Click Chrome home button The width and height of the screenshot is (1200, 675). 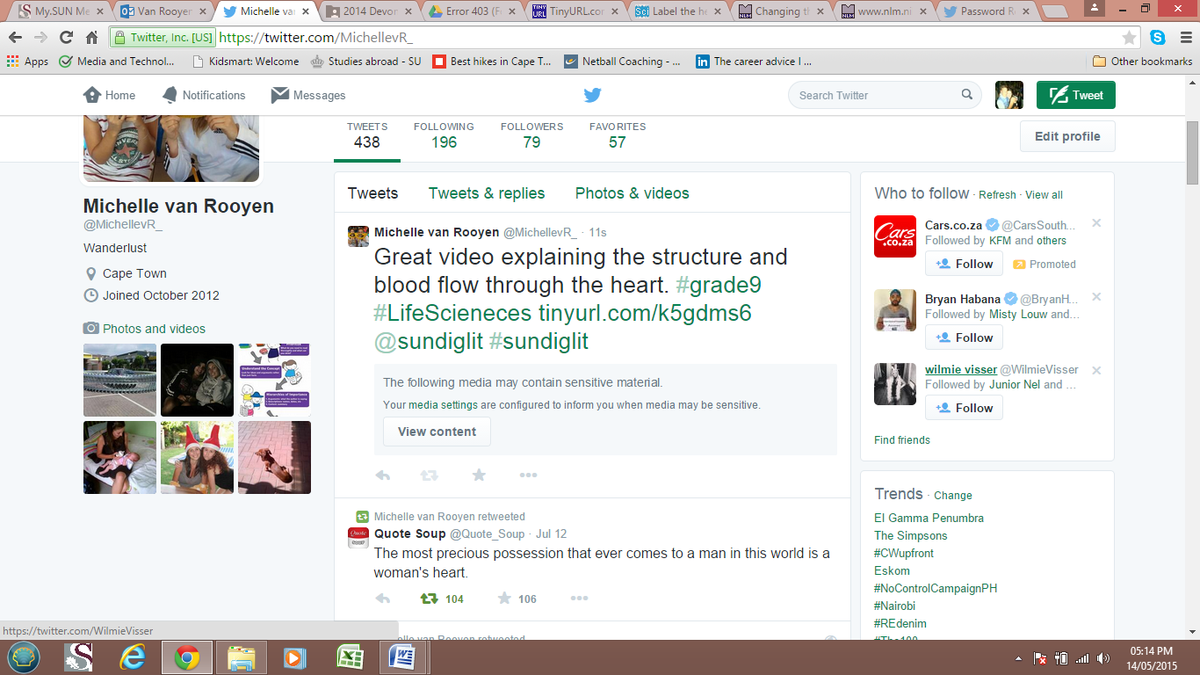(91, 38)
